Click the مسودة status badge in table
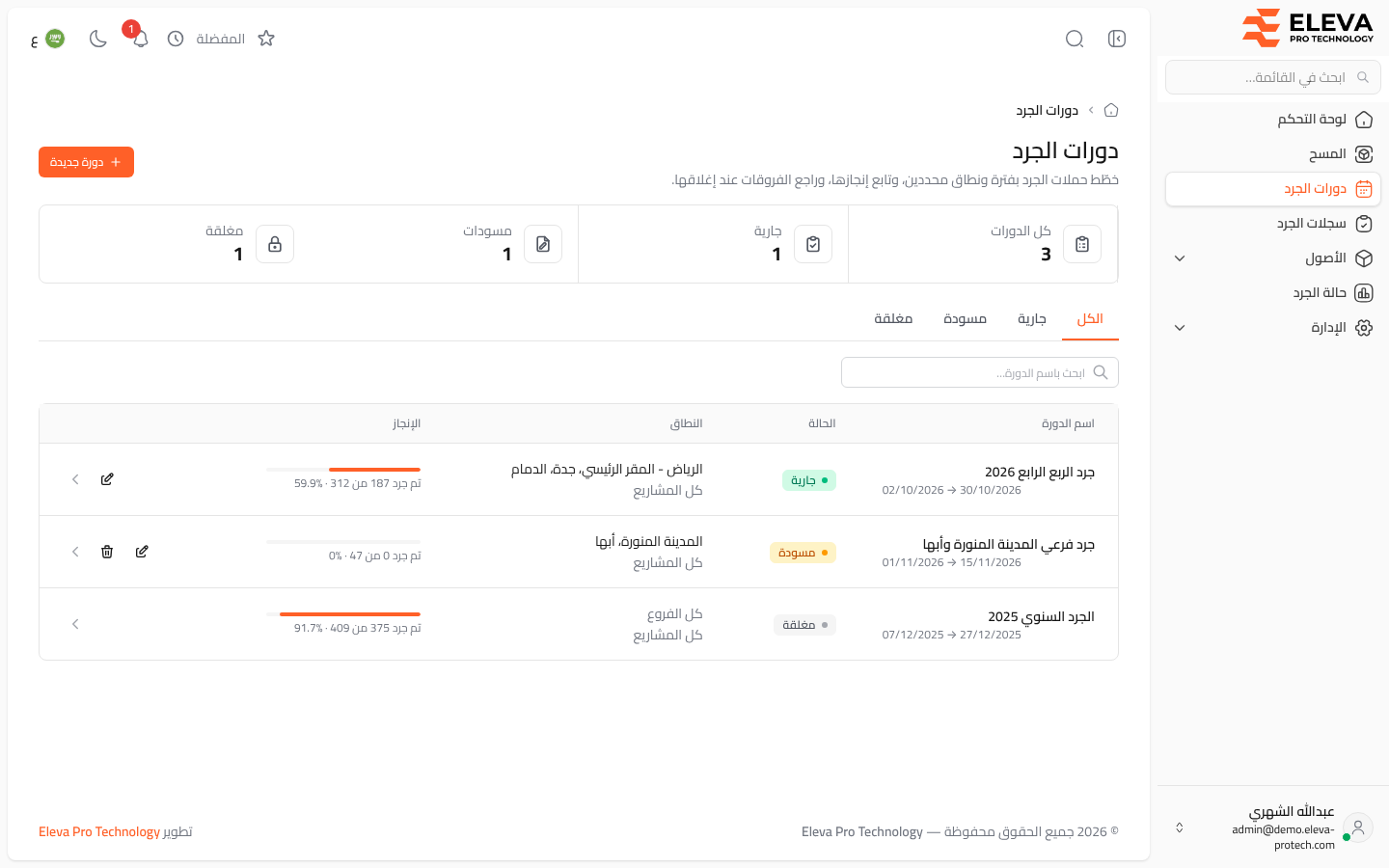 tap(803, 553)
